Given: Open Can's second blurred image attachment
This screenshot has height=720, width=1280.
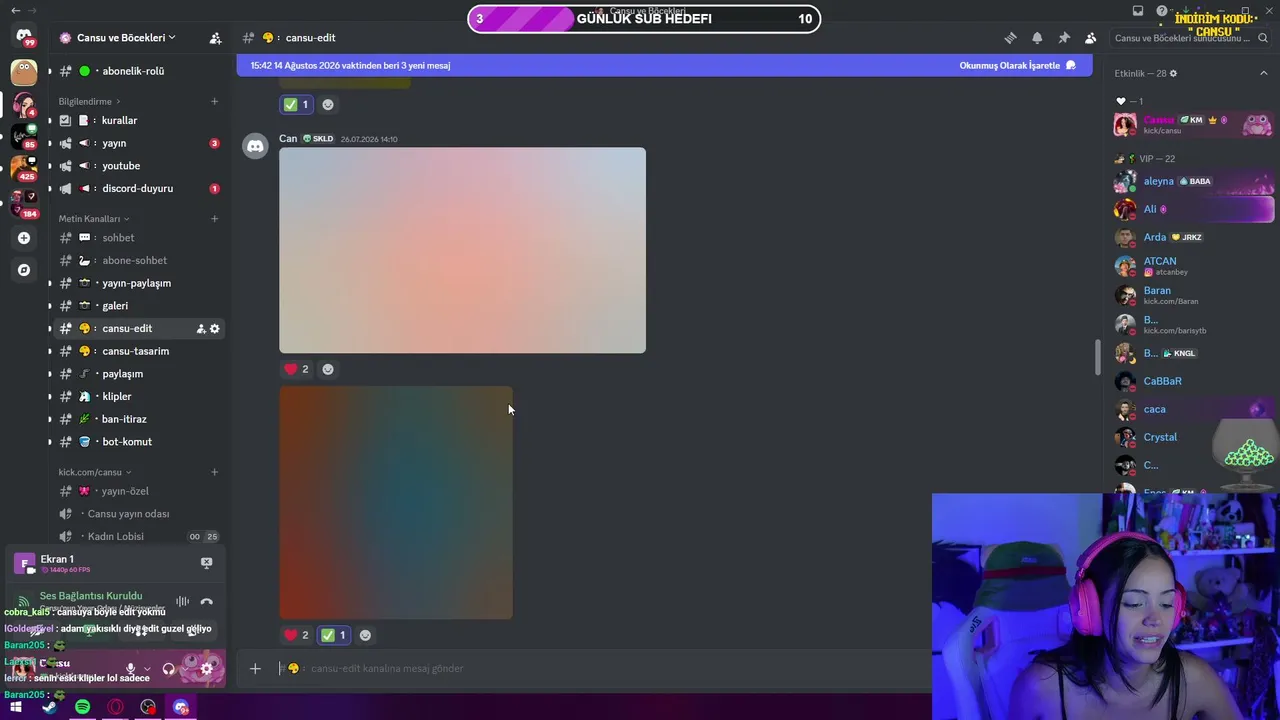Looking at the screenshot, I should pyautogui.click(x=396, y=503).
